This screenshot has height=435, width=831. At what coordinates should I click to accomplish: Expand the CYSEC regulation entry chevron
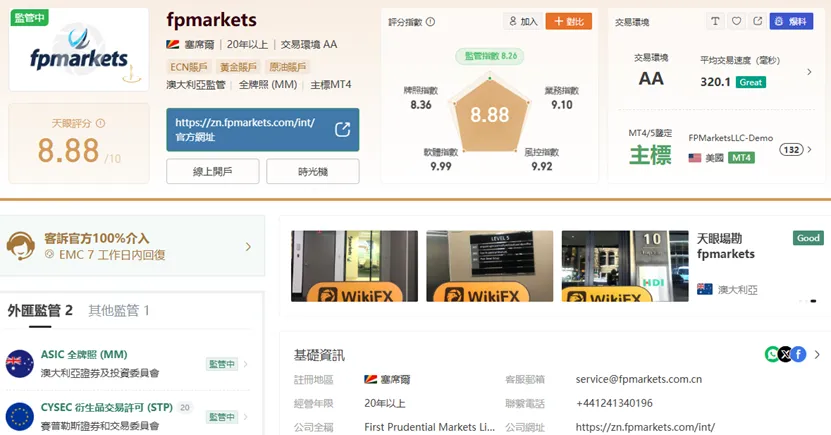pos(245,416)
